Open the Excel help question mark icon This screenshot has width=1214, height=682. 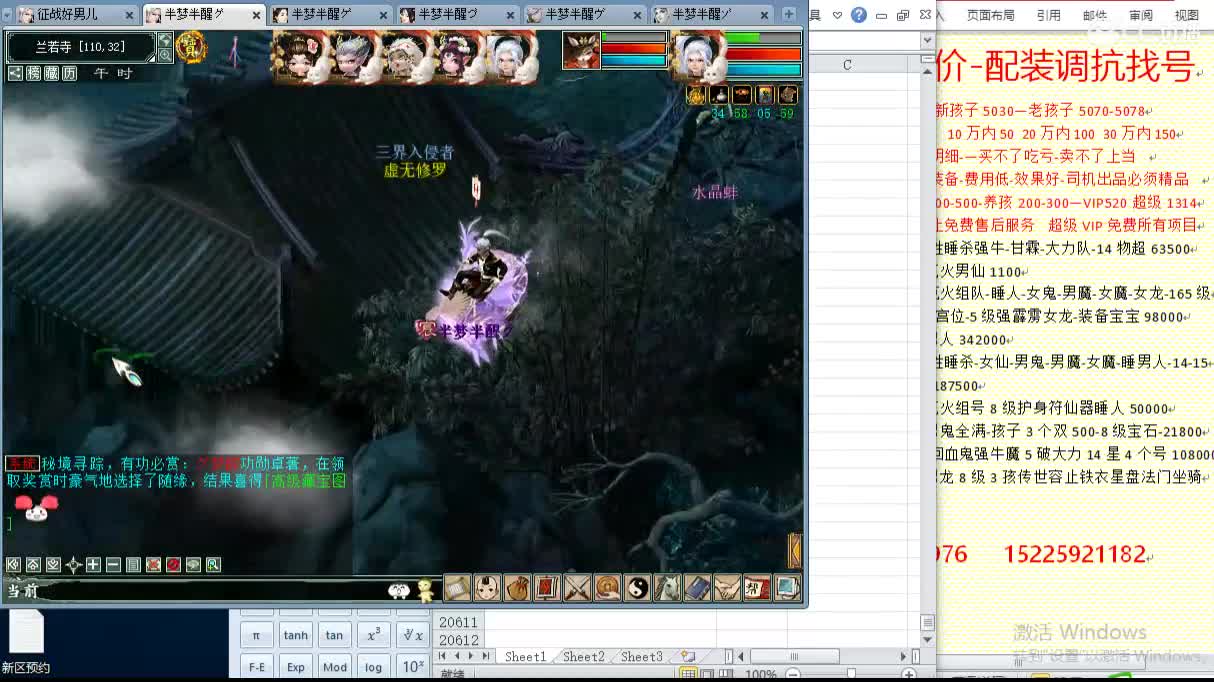(859, 15)
